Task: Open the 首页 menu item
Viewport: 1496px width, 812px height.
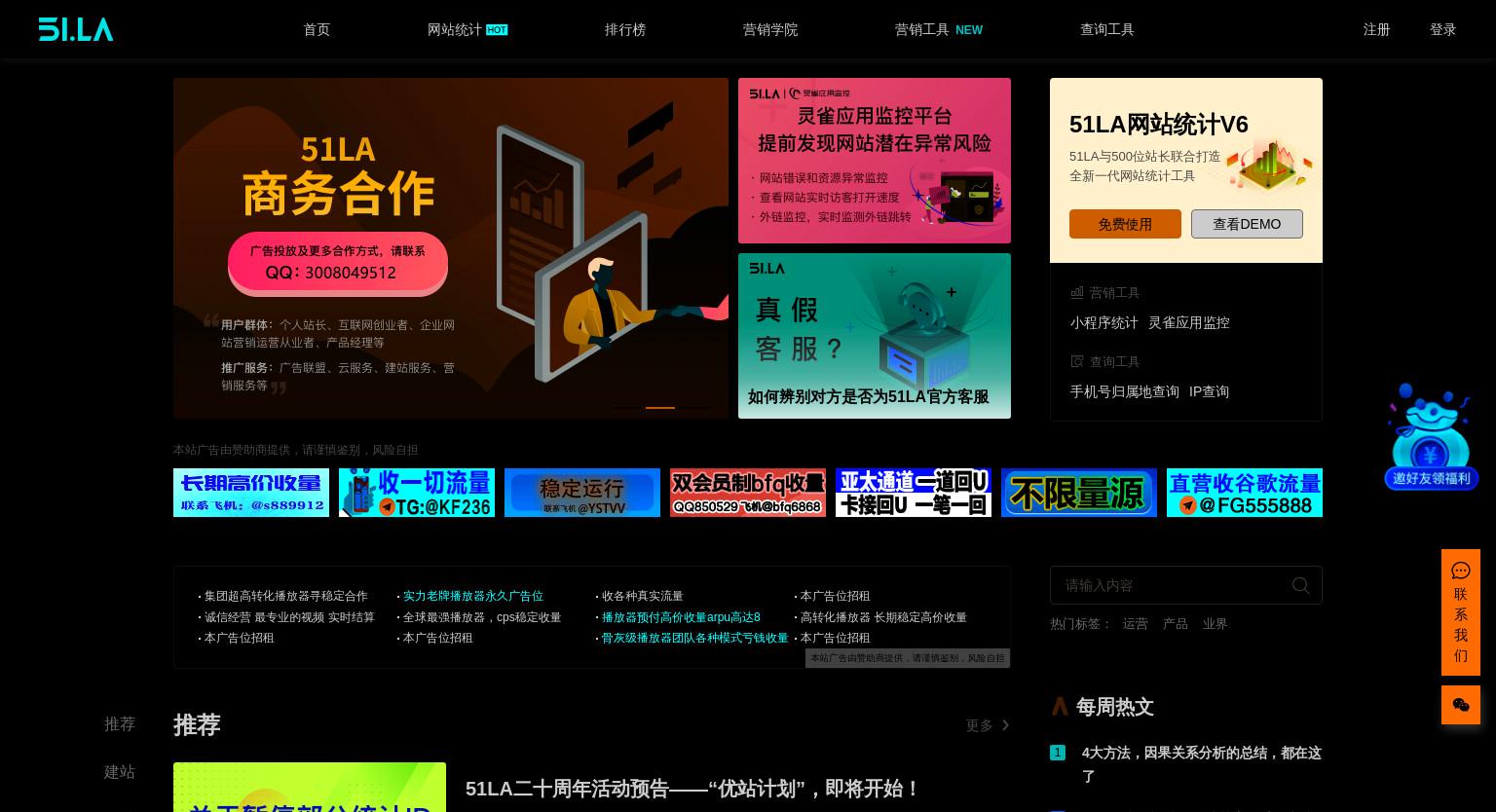Action: 317,29
